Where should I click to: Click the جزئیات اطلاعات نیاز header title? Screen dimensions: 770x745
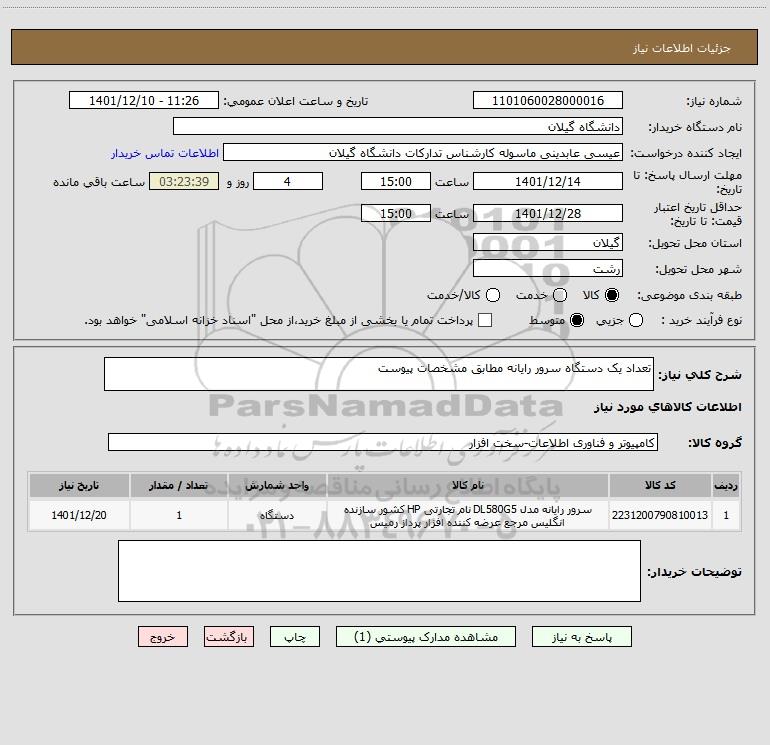coord(682,48)
